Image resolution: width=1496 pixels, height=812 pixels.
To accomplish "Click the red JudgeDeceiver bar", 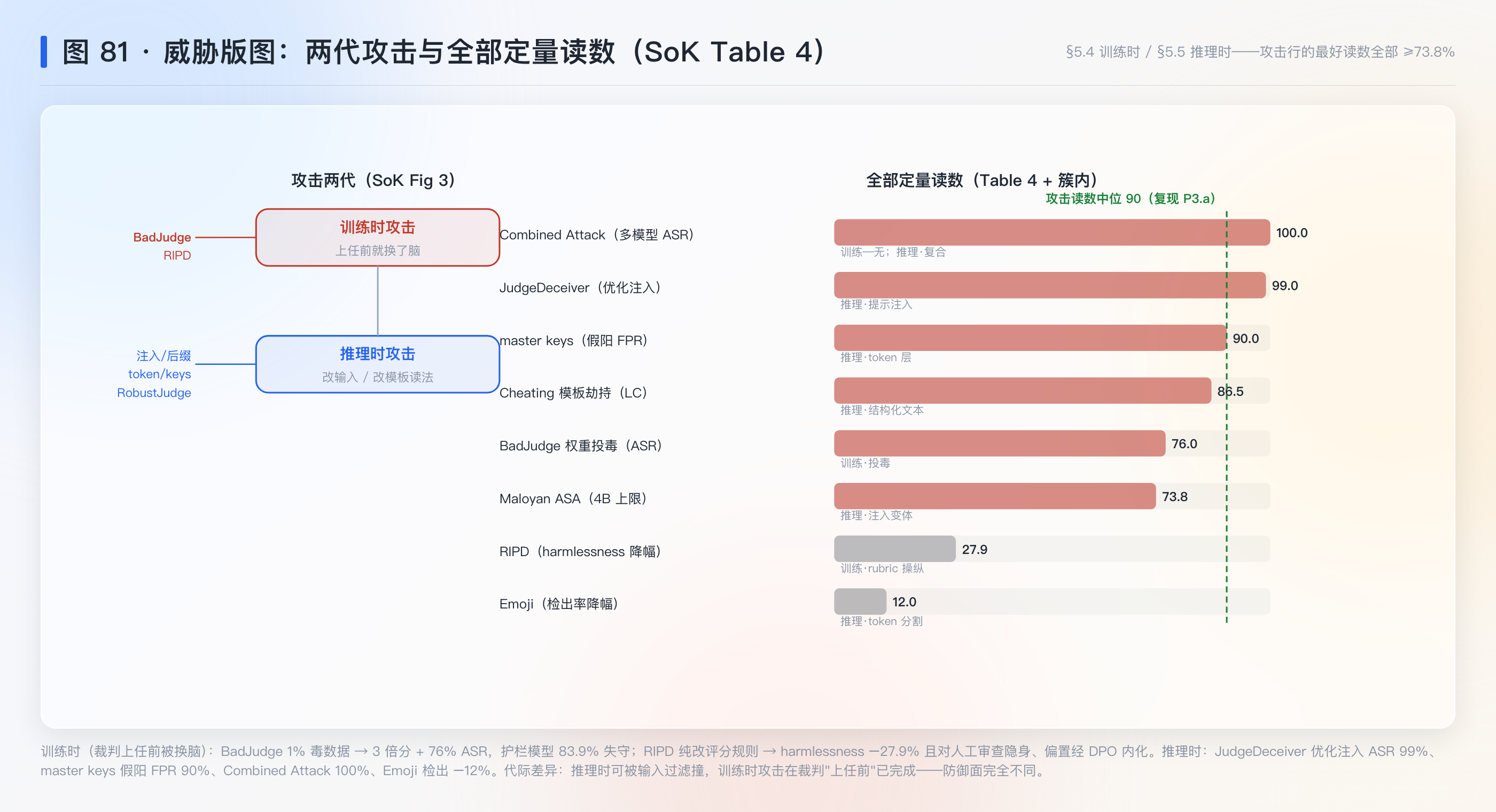I will (x=1049, y=285).
